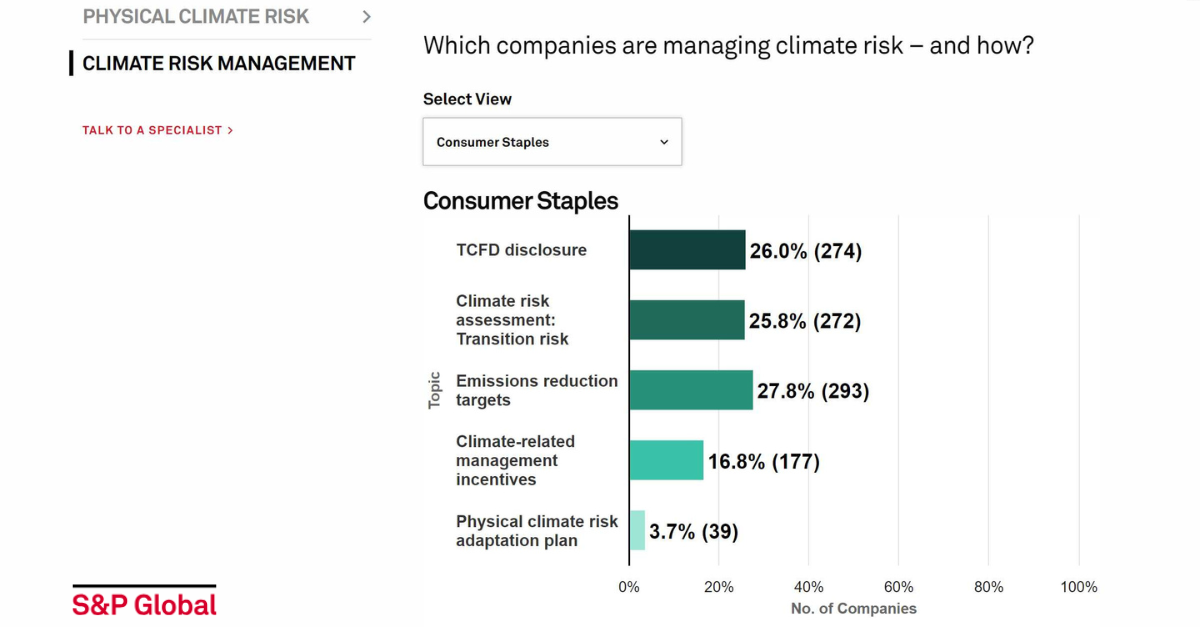Click the Emissions reduction targets bar
The height and width of the screenshot is (627, 1200).
pyautogui.click(x=691, y=390)
